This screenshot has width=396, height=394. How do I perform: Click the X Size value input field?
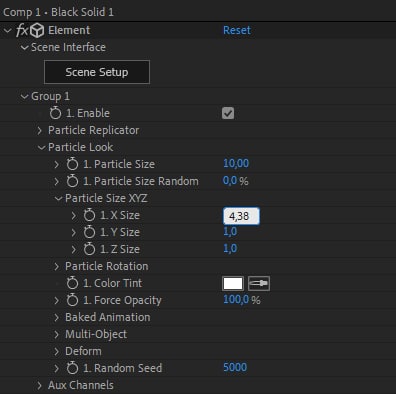coord(241,216)
